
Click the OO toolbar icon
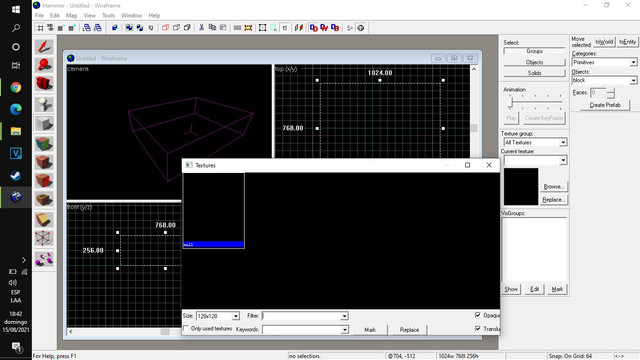(x=313, y=28)
